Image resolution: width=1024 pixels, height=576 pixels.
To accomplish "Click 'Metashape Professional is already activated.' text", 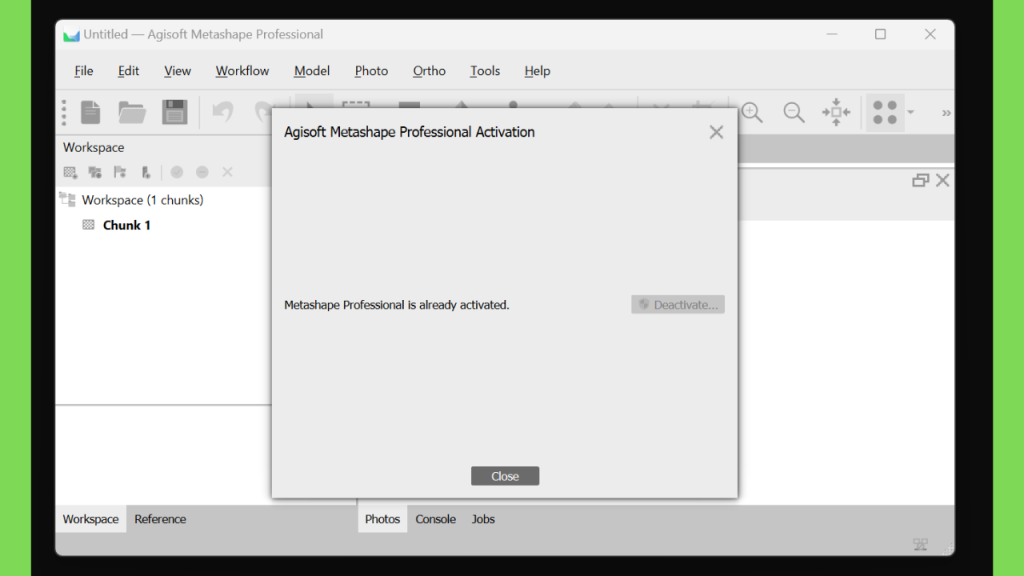I will (x=396, y=305).
